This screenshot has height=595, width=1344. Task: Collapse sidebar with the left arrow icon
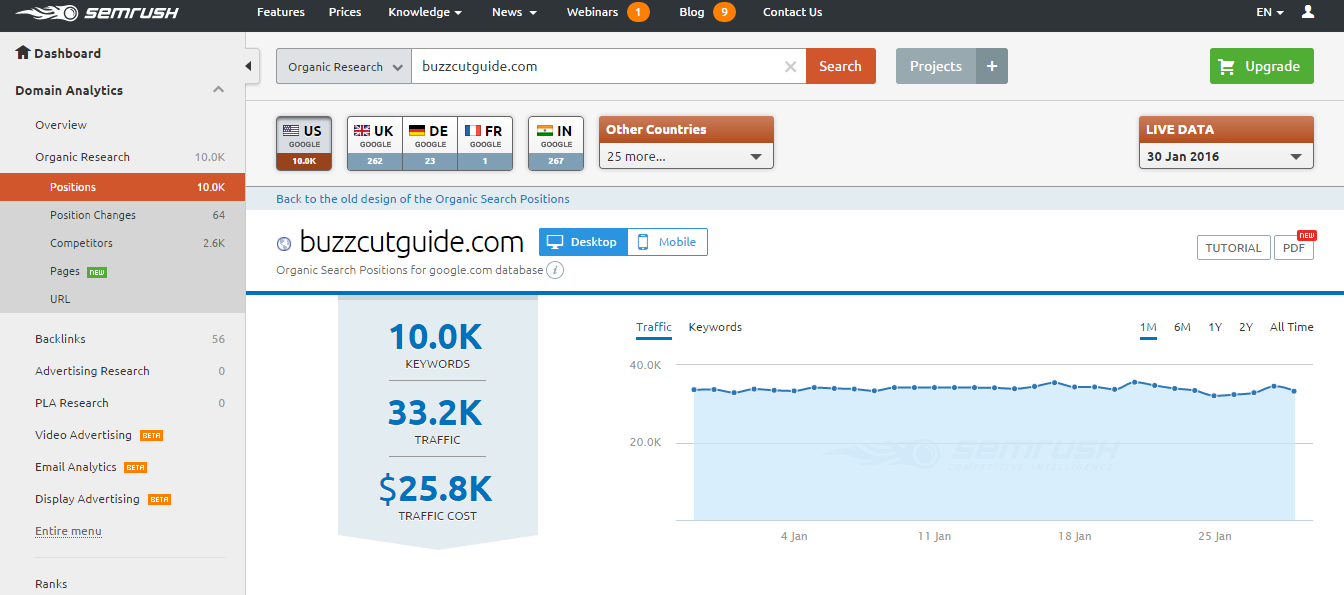coord(249,66)
